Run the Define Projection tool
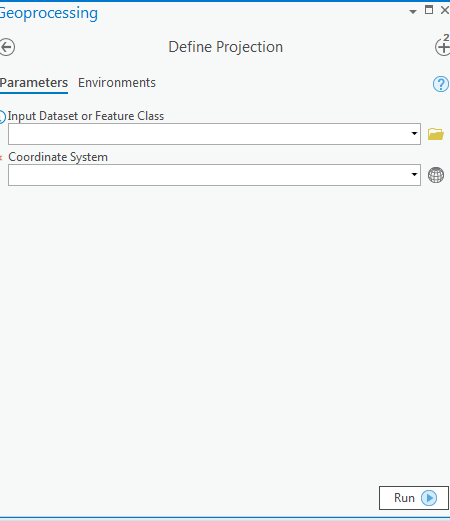Screen dimensions: 450x521 (414, 498)
